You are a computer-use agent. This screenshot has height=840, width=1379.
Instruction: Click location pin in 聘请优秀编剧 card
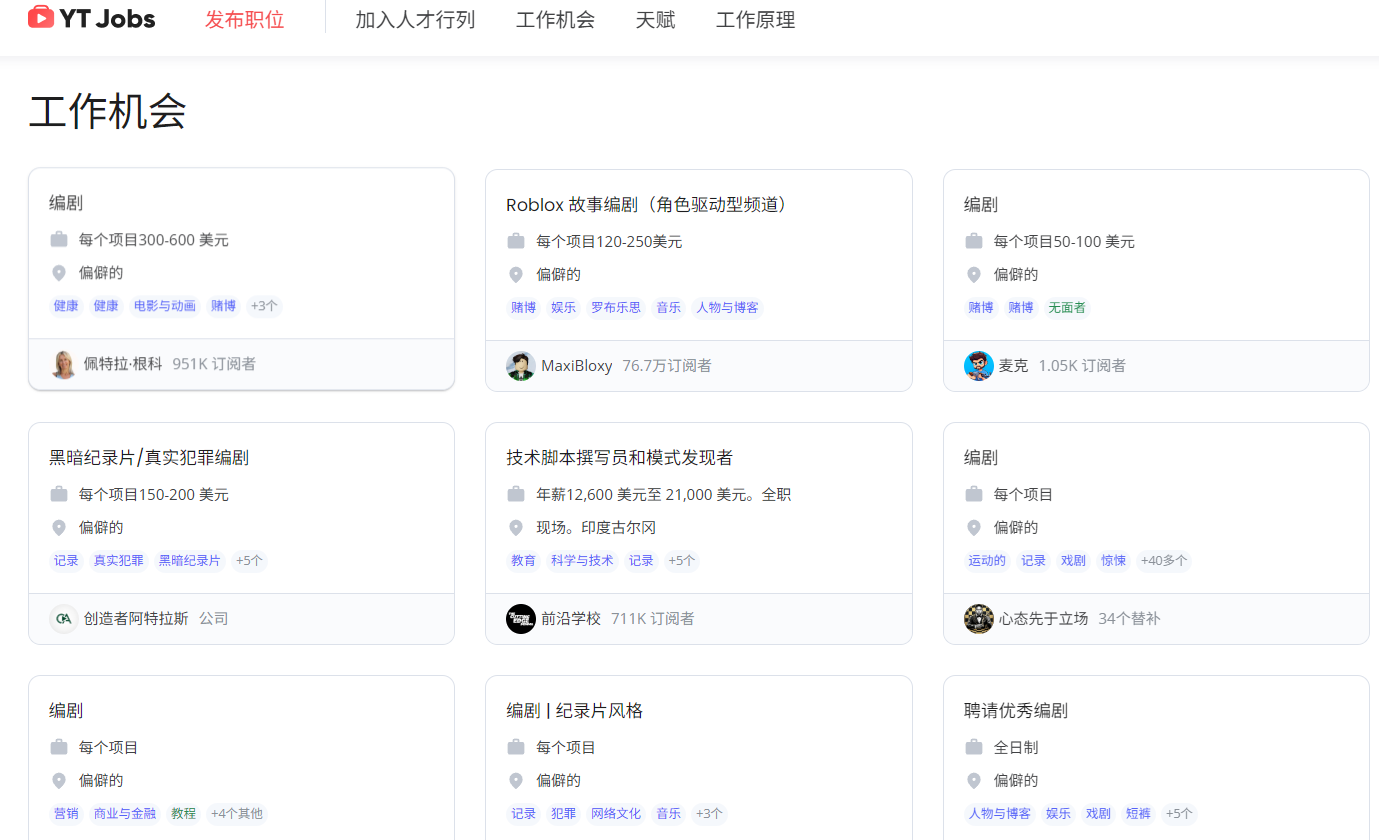coord(974,780)
